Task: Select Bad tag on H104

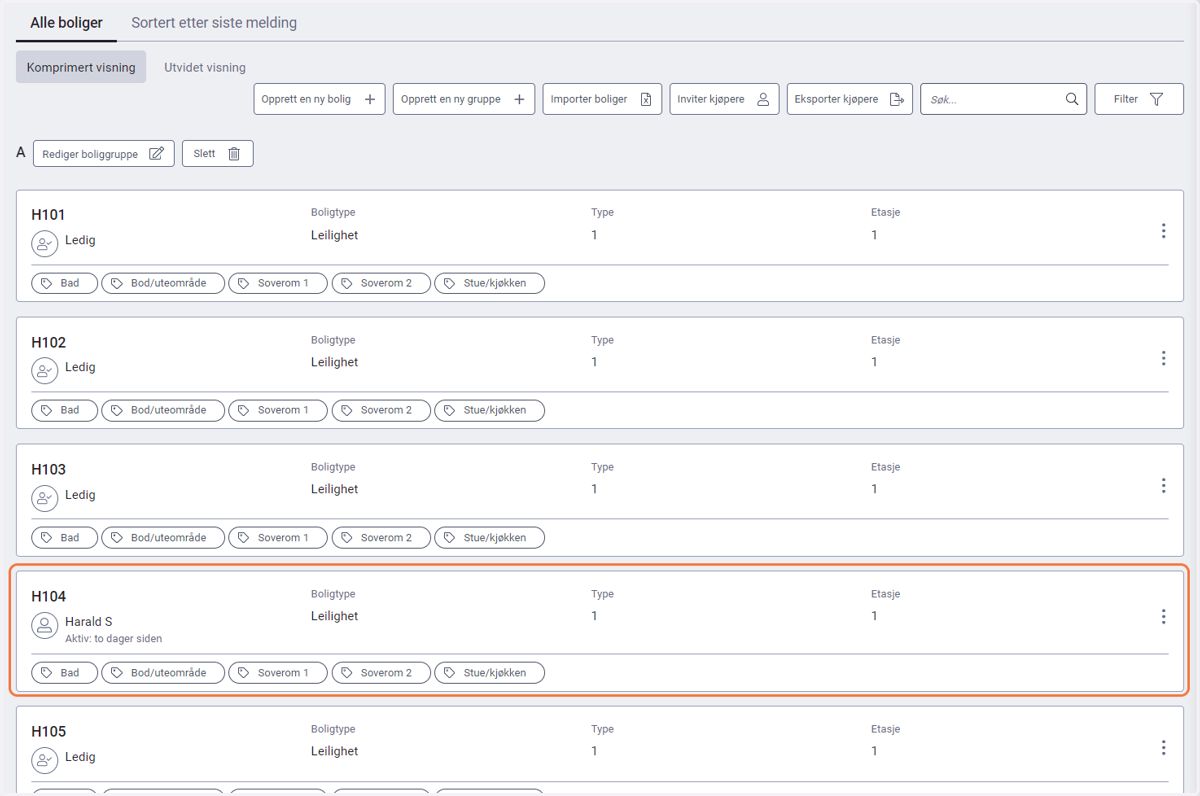Action: coord(64,672)
